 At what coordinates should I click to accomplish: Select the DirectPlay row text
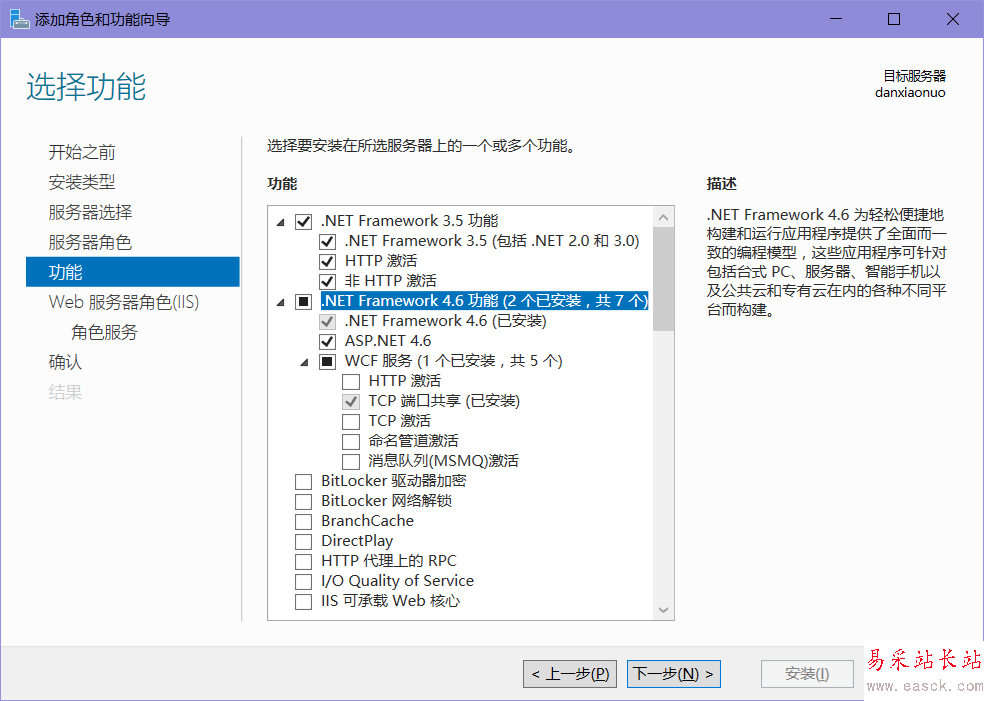[x=357, y=541]
